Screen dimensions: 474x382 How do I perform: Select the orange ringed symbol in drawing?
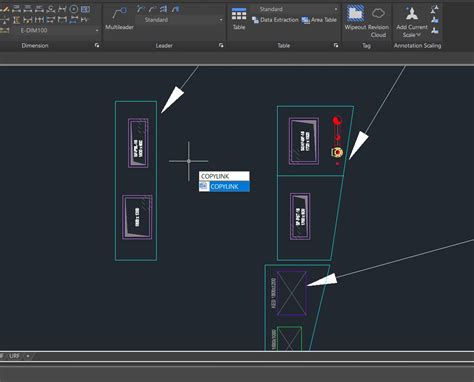[337, 152]
